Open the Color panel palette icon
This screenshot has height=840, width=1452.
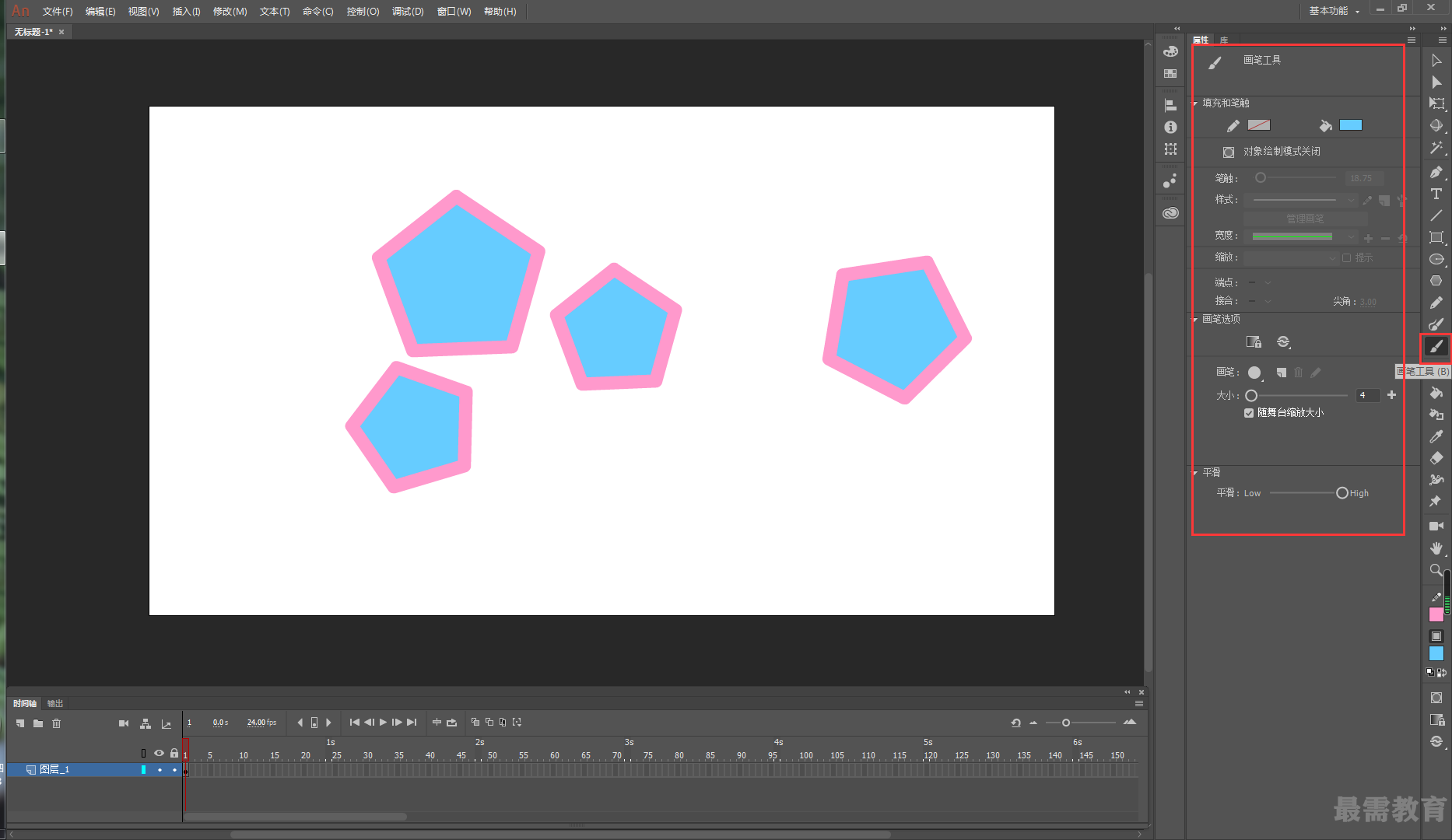click(1170, 51)
